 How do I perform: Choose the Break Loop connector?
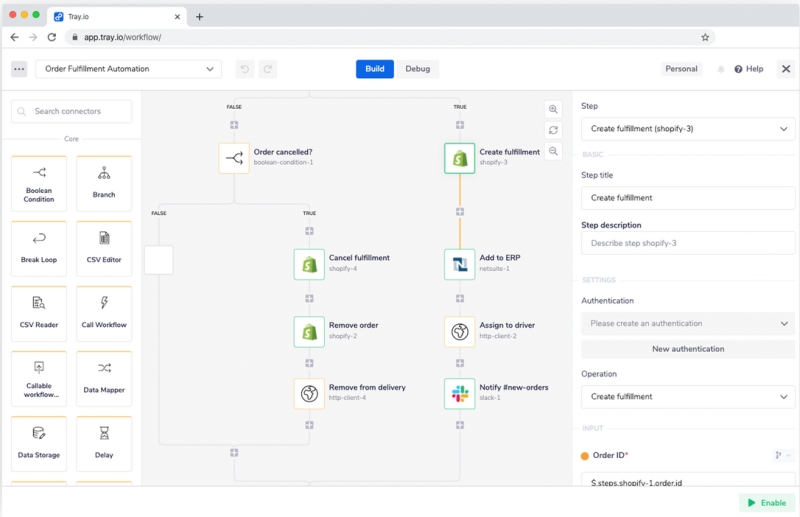coord(39,249)
